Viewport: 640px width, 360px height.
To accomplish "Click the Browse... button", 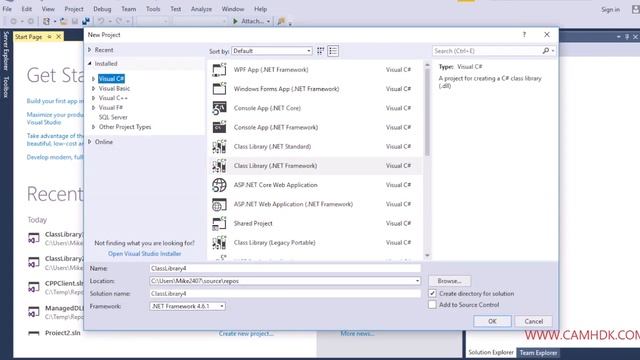I will tap(449, 281).
